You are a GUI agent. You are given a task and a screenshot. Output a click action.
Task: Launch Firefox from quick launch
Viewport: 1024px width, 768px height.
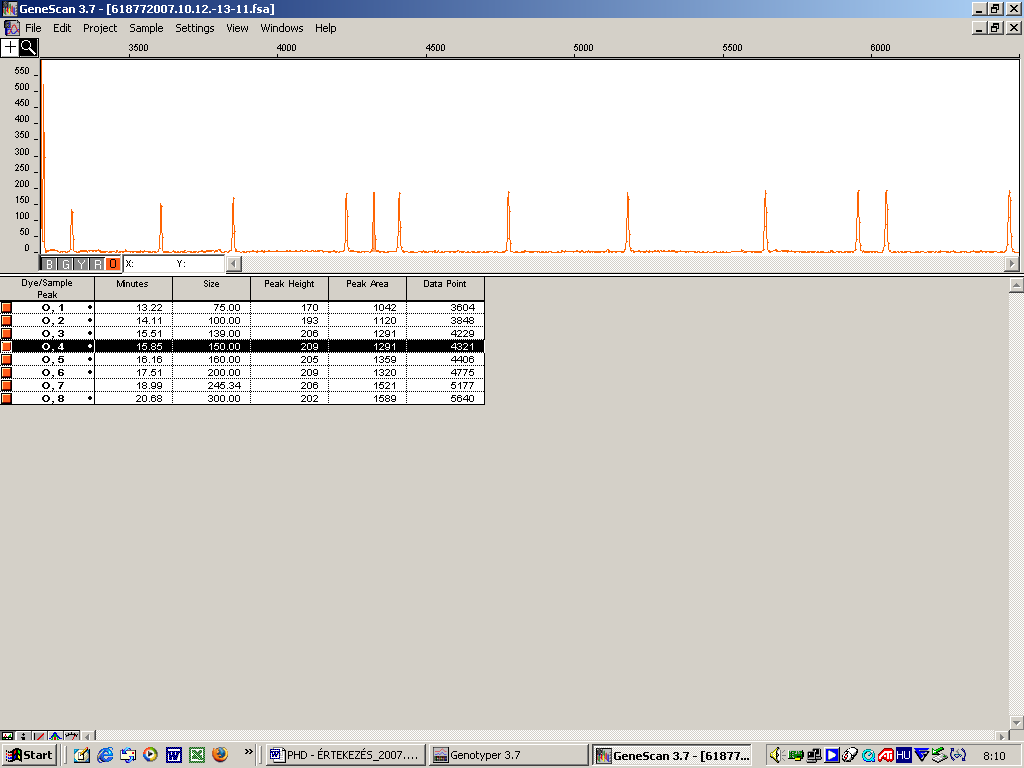point(220,755)
